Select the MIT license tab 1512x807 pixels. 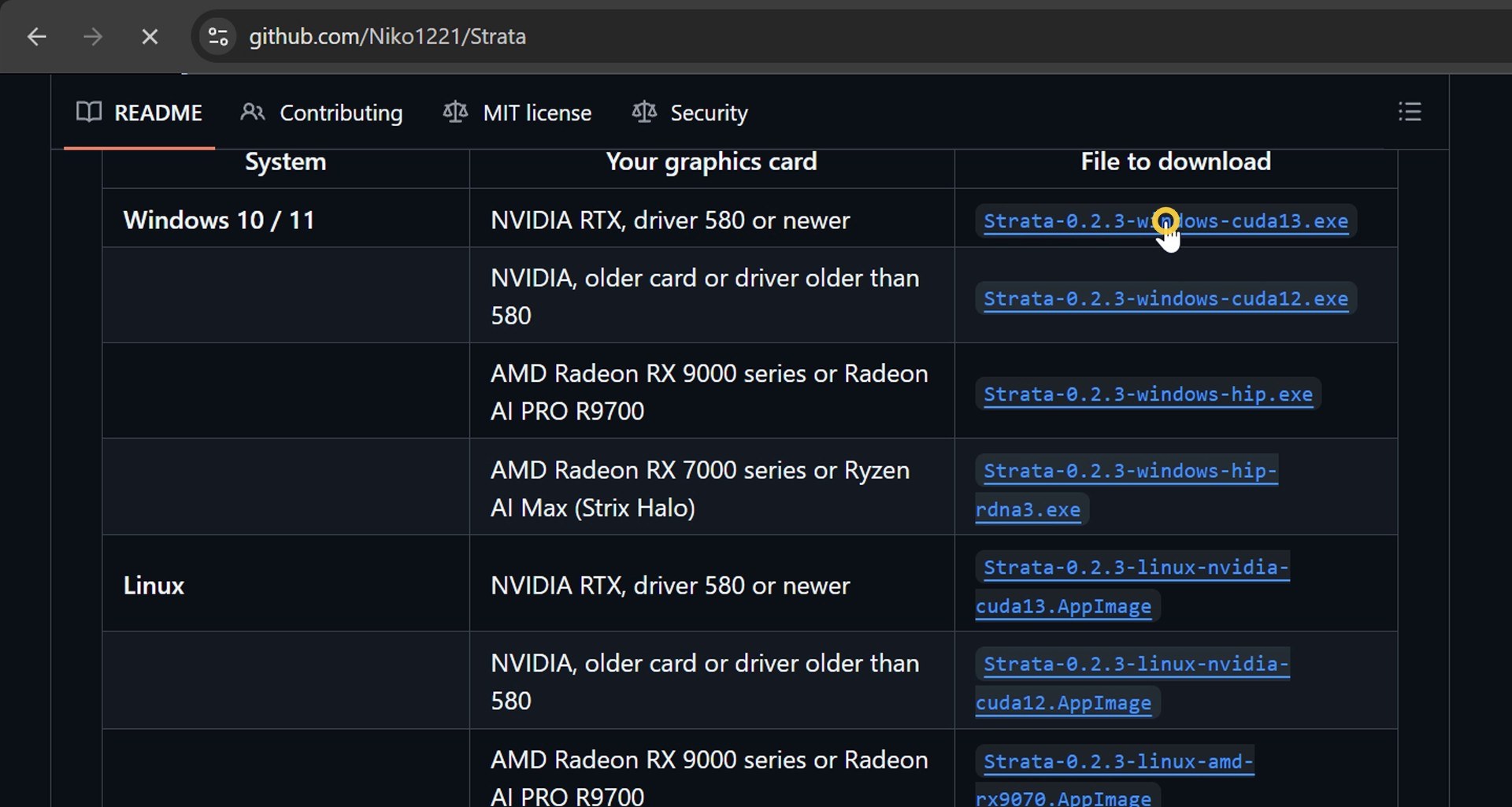tap(517, 113)
